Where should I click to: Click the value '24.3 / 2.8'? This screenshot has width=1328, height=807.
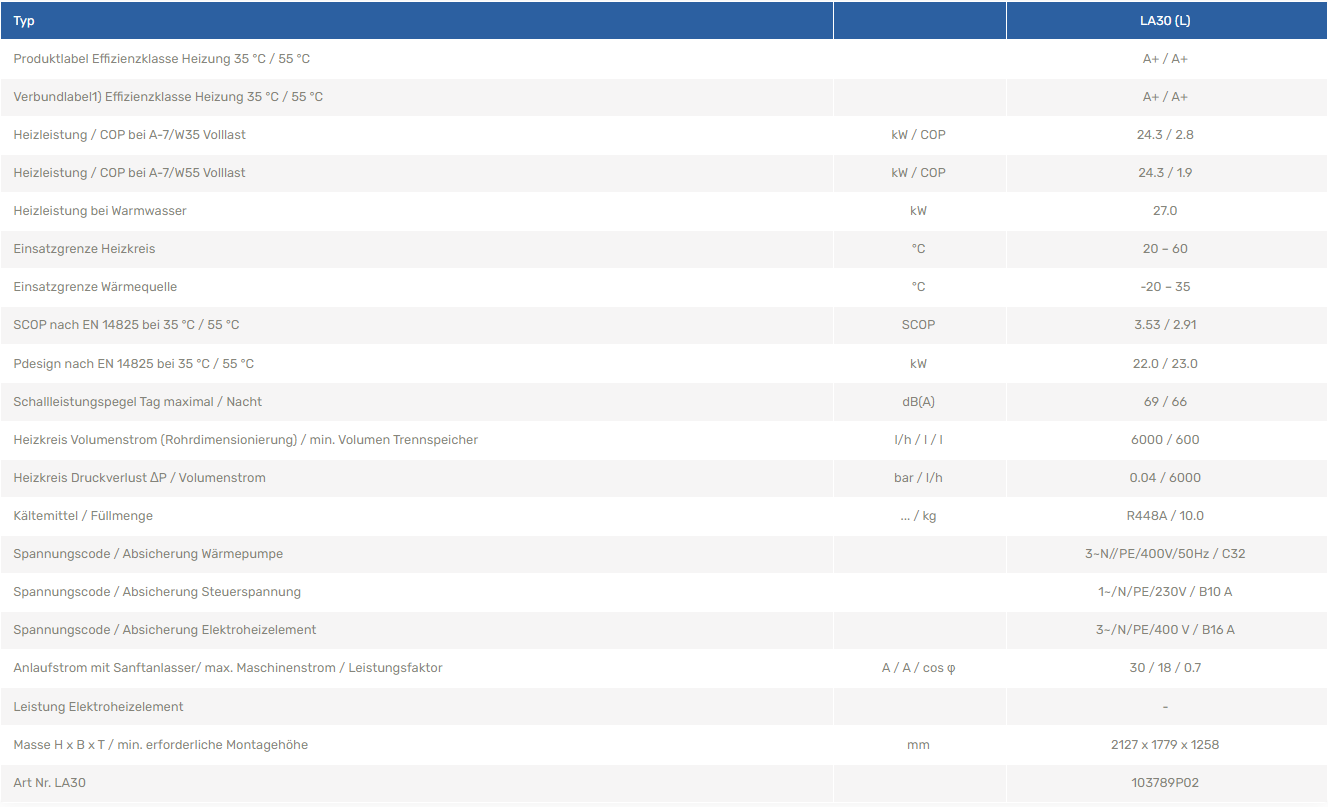click(x=1165, y=135)
